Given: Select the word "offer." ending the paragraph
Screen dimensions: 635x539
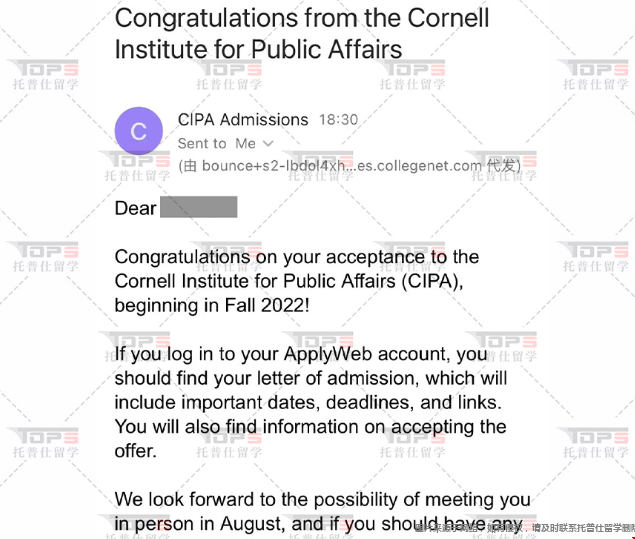Looking at the screenshot, I should click(x=136, y=452).
